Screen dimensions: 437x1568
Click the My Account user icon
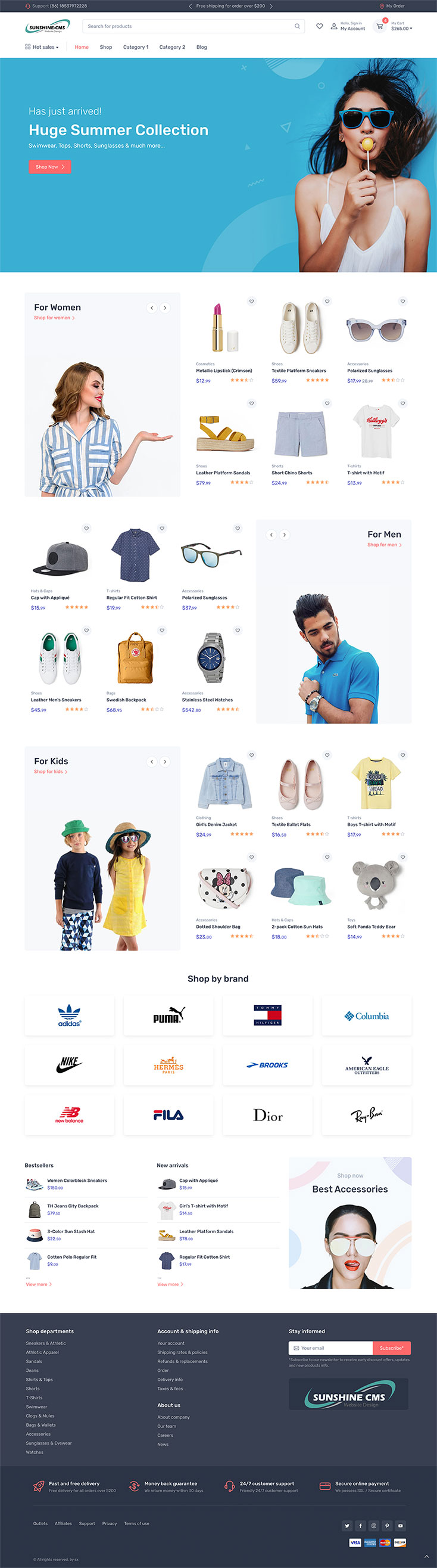(x=333, y=26)
